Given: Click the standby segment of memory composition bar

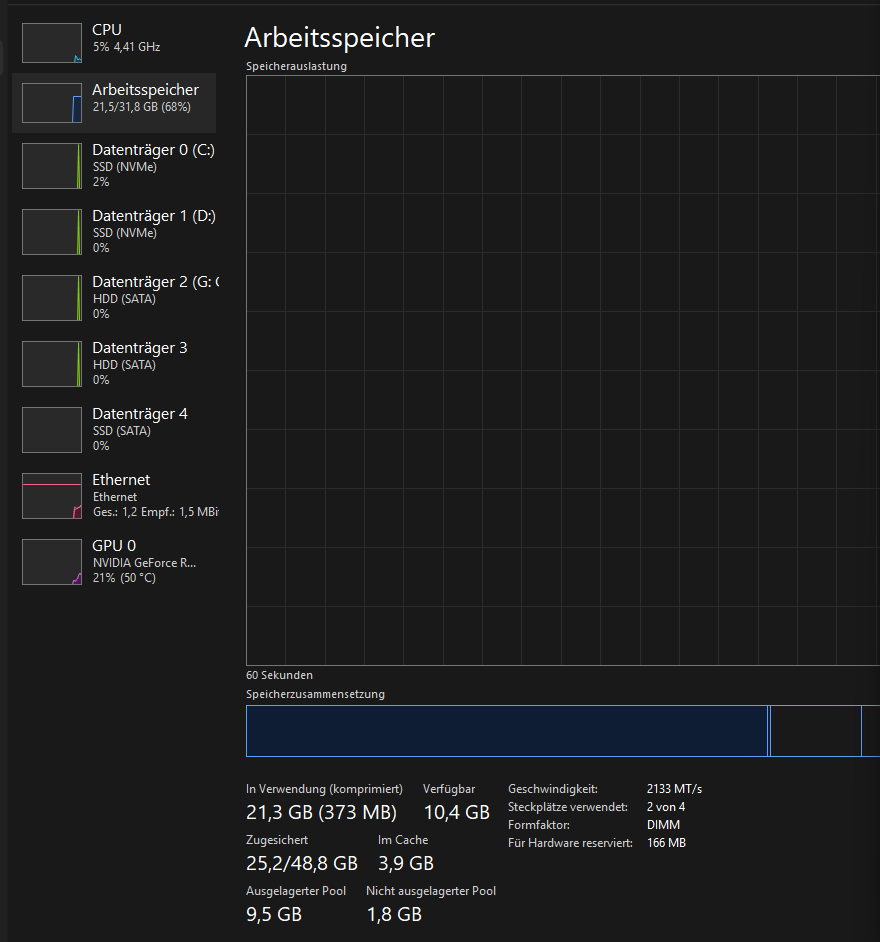Looking at the screenshot, I should click(x=816, y=731).
